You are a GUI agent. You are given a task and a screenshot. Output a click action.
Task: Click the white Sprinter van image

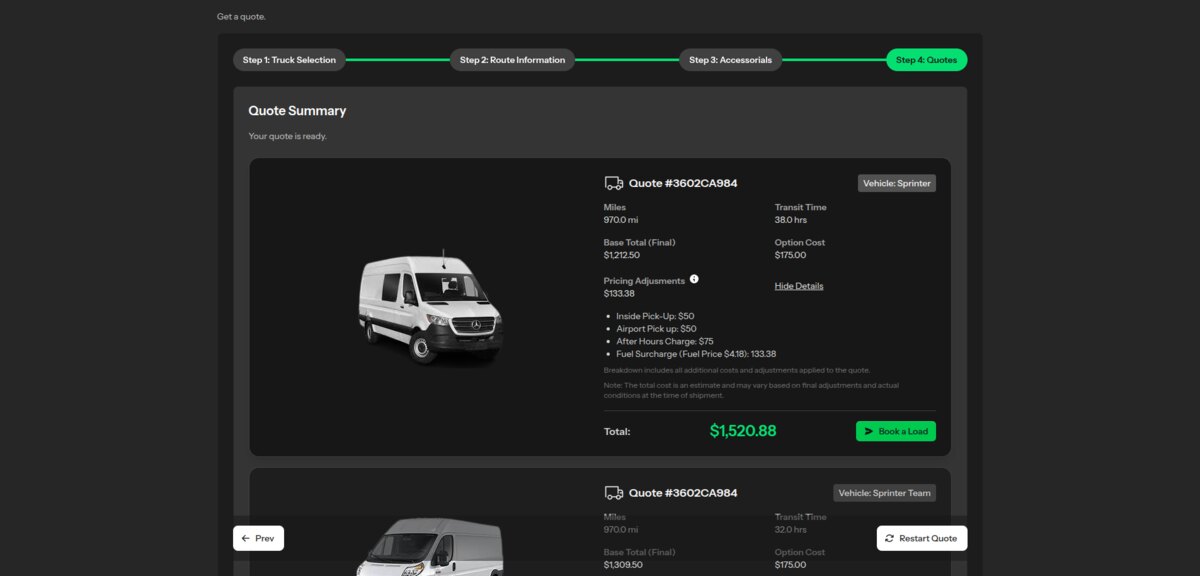(430, 307)
